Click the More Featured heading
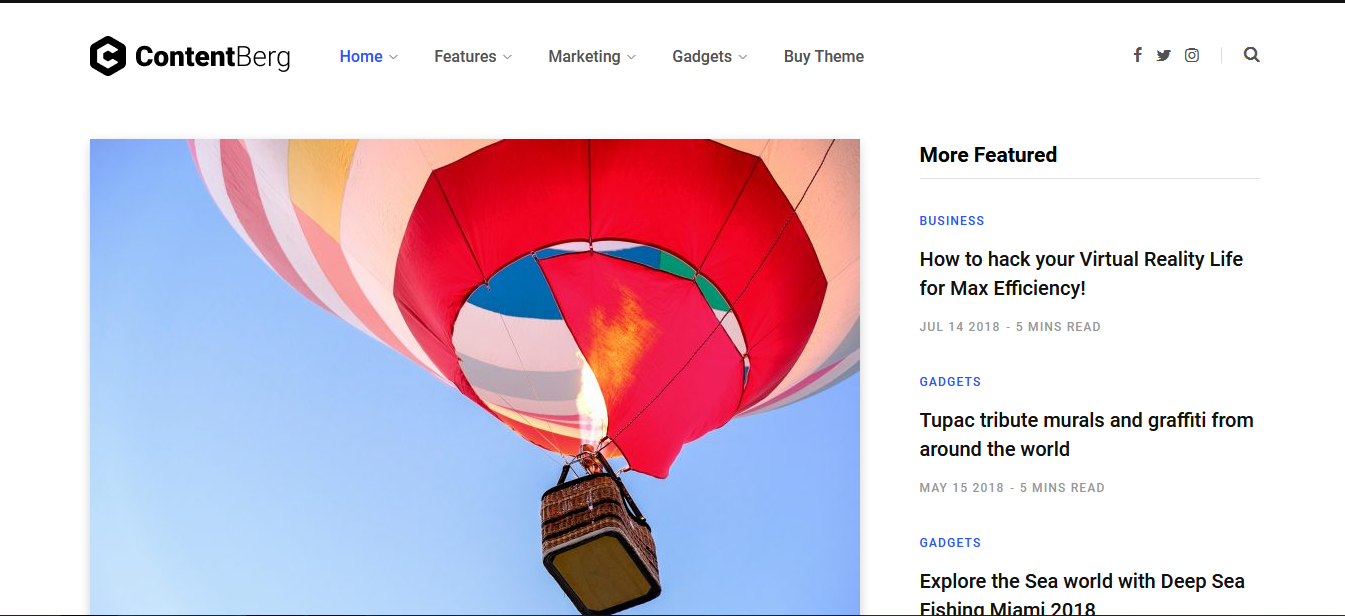Image resolution: width=1345 pixels, height=616 pixels. tap(988, 155)
